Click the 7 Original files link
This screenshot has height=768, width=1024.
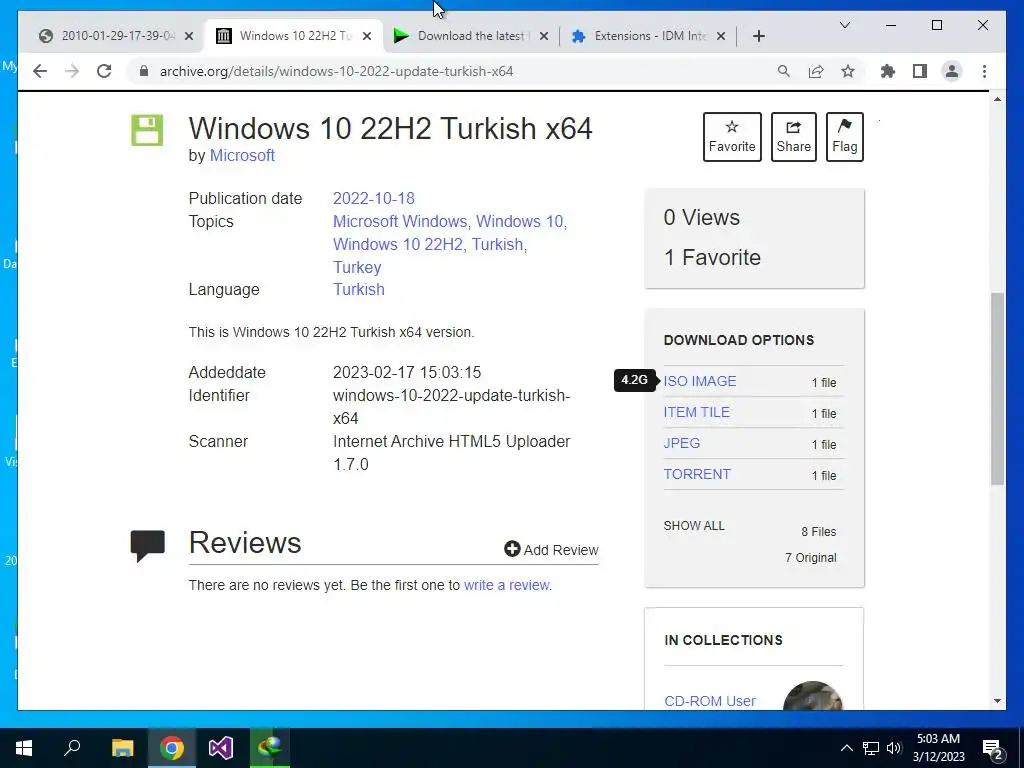click(x=810, y=558)
